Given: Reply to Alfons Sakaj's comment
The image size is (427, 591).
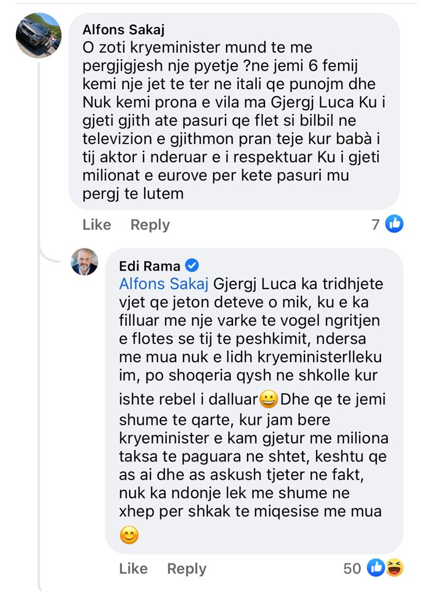Looking at the screenshot, I should click(x=150, y=225).
